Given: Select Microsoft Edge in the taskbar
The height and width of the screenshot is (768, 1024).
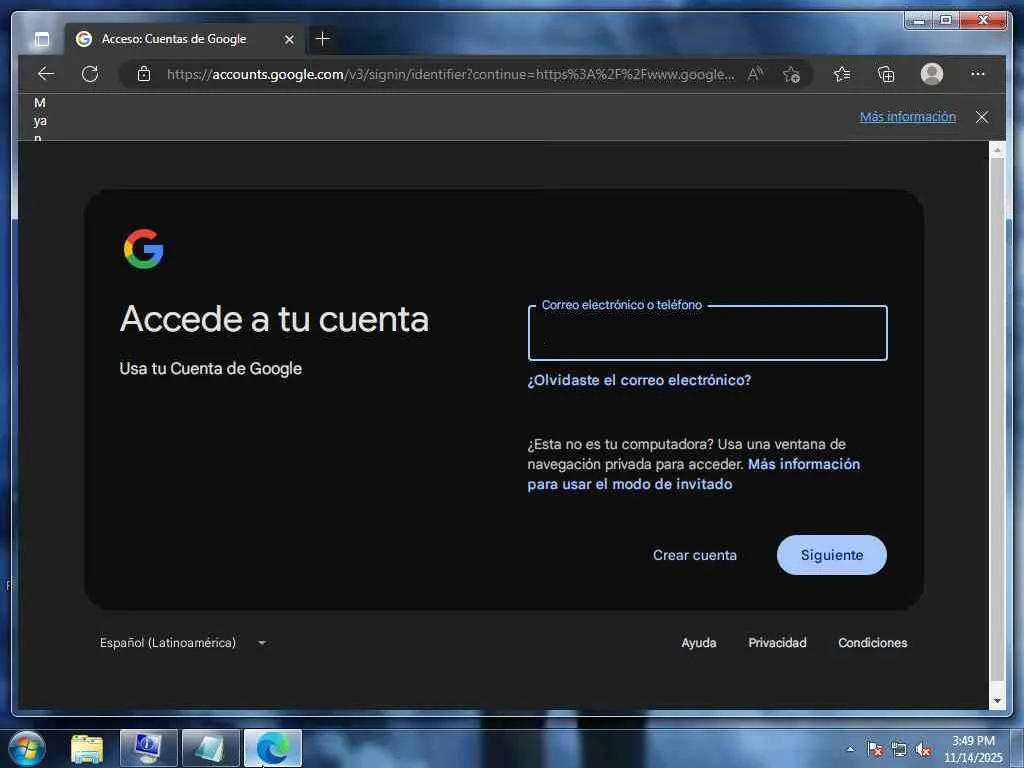Looking at the screenshot, I should pyautogui.click(x=272, y=749).
